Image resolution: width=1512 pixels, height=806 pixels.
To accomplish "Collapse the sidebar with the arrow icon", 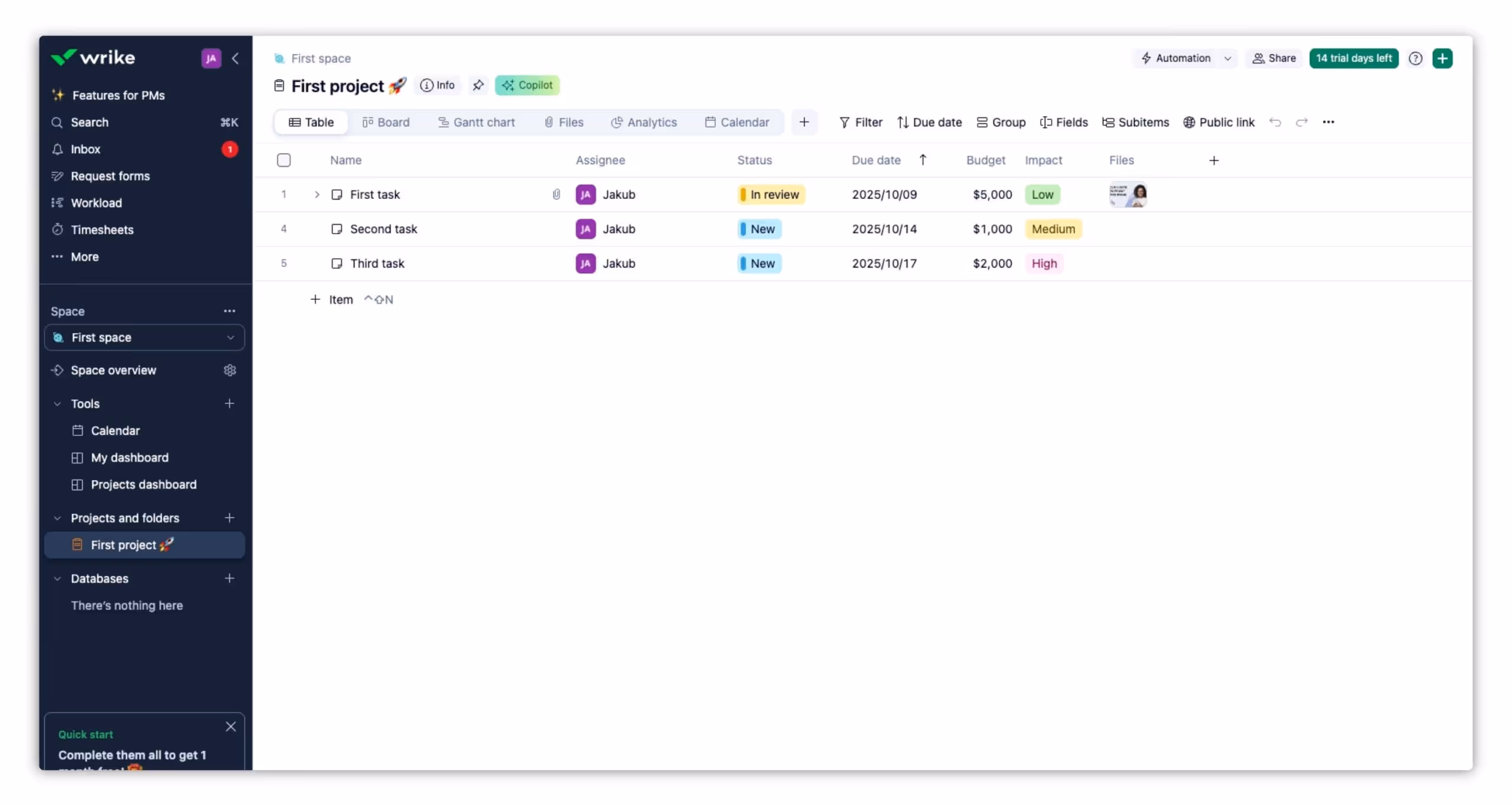I will (235, 58).
